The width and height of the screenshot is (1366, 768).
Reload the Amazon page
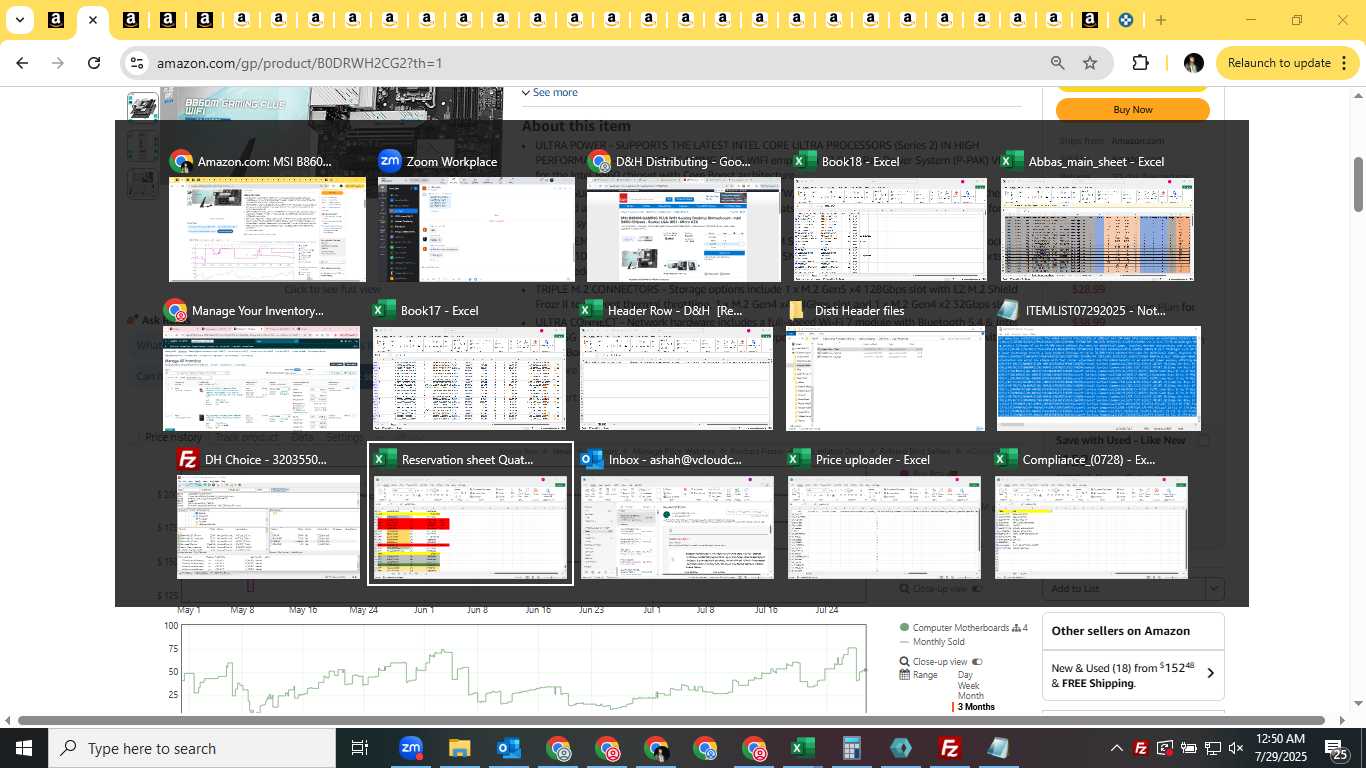[94, 63]
